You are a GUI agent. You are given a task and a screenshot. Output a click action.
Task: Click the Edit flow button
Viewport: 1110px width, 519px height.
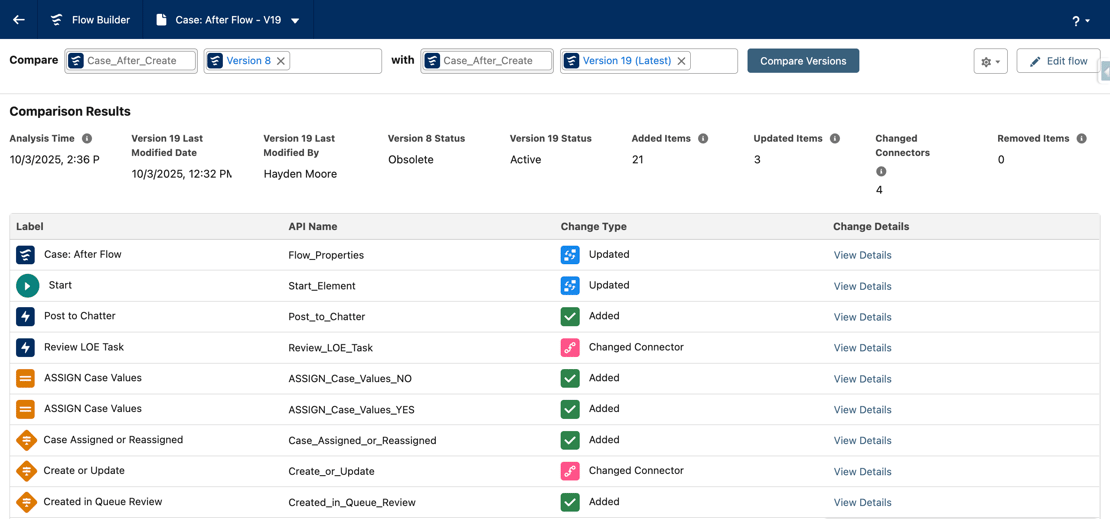coord(1058,61)
